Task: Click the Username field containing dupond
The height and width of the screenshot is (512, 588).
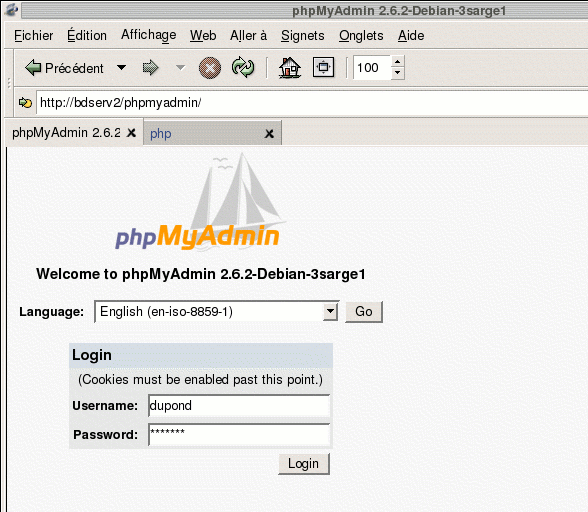Action: (x=239, y=405)
